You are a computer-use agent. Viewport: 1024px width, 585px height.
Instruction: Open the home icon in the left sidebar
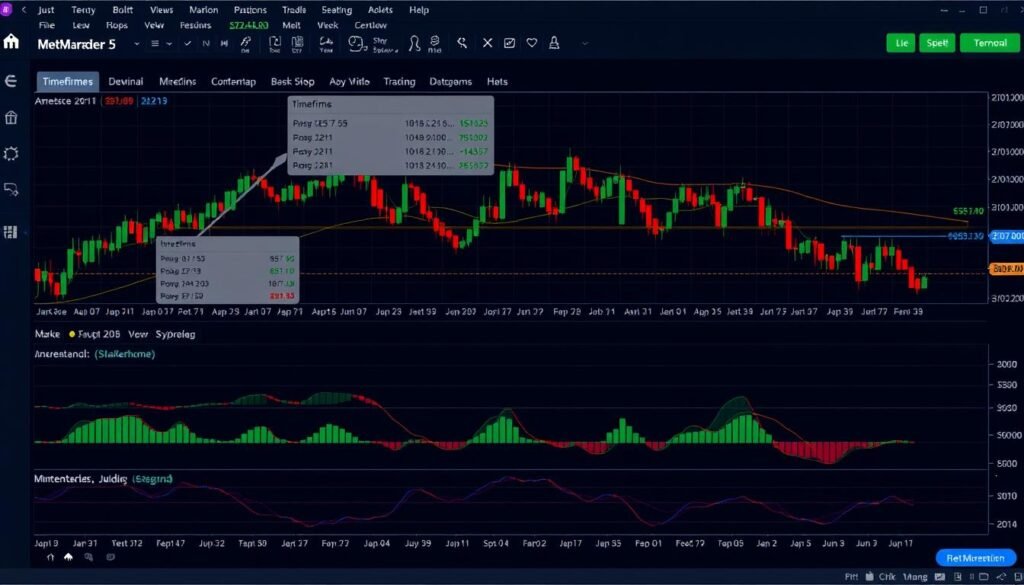point(11,43)
